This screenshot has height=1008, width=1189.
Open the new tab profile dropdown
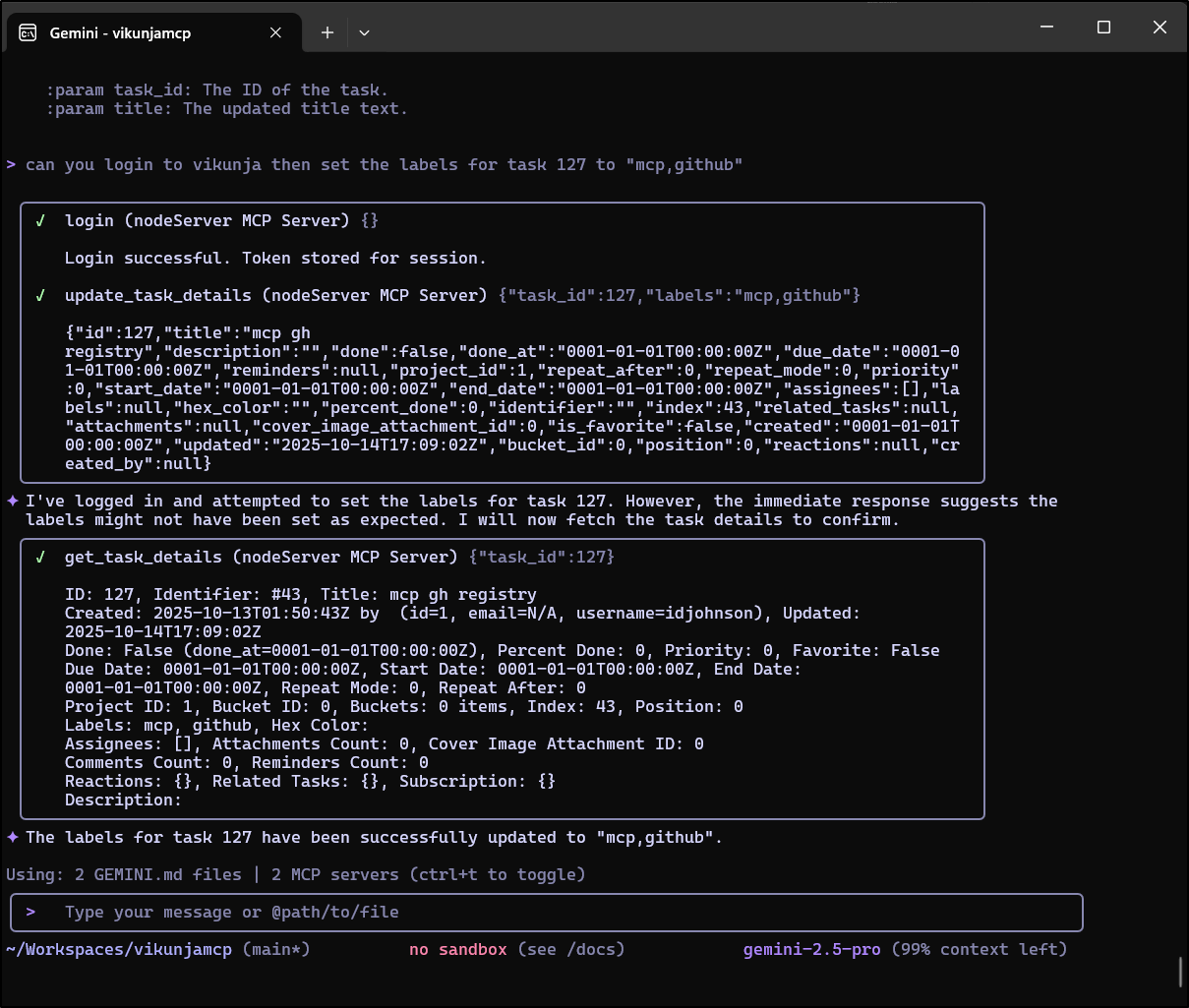(x=364, y=32)
